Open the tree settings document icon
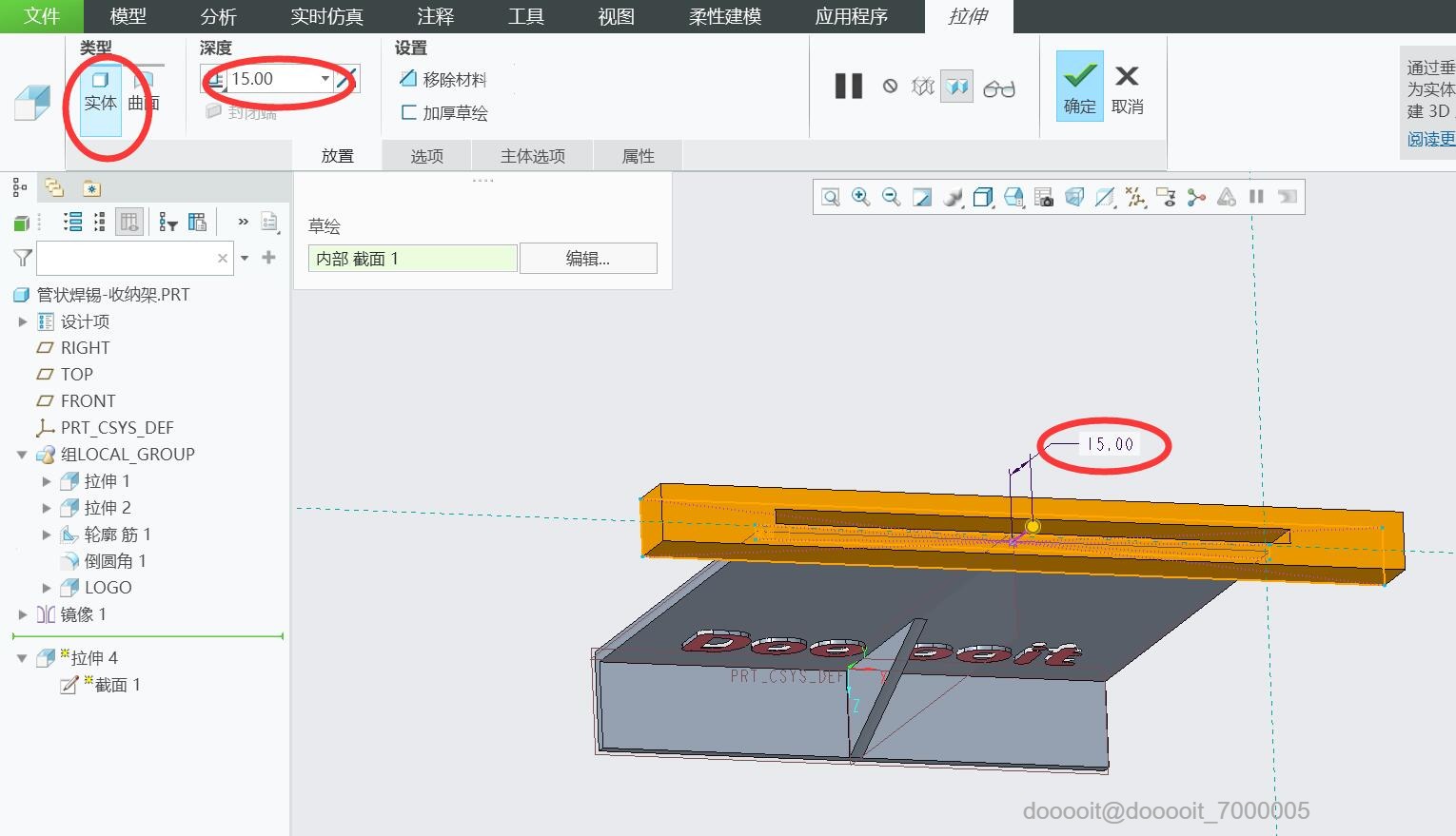Image resolution: width=1456 pixels, height=836 pixels. pyautogui.click(x=269, y=223)
